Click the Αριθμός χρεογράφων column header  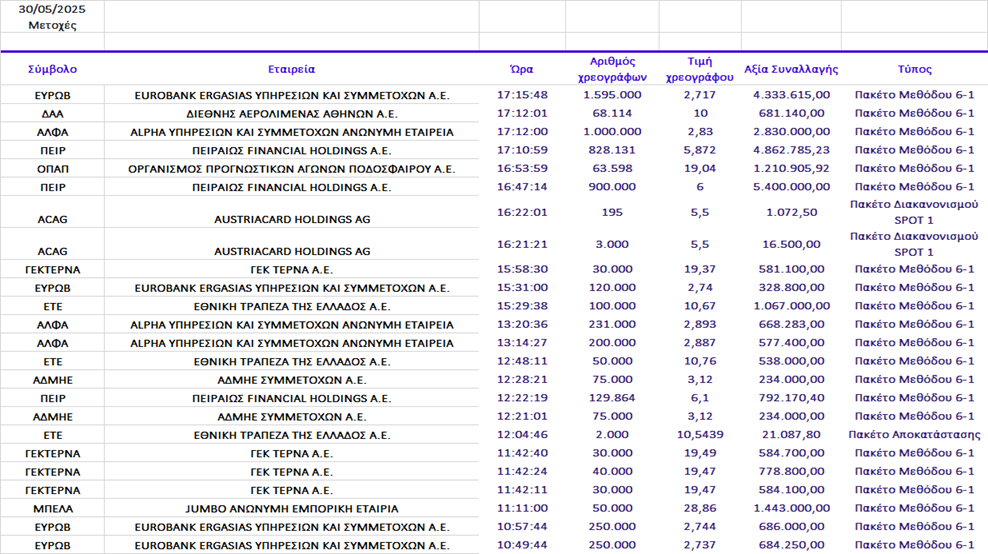point(612,69)
